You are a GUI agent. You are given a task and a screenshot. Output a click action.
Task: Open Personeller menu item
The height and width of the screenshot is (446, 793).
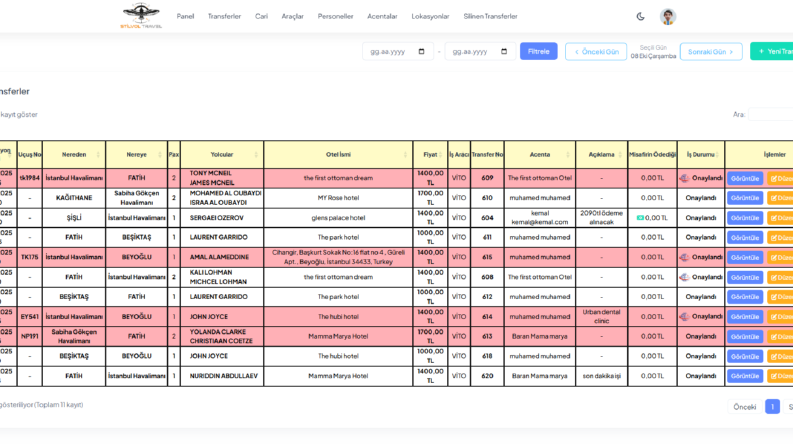coord(335,16)
